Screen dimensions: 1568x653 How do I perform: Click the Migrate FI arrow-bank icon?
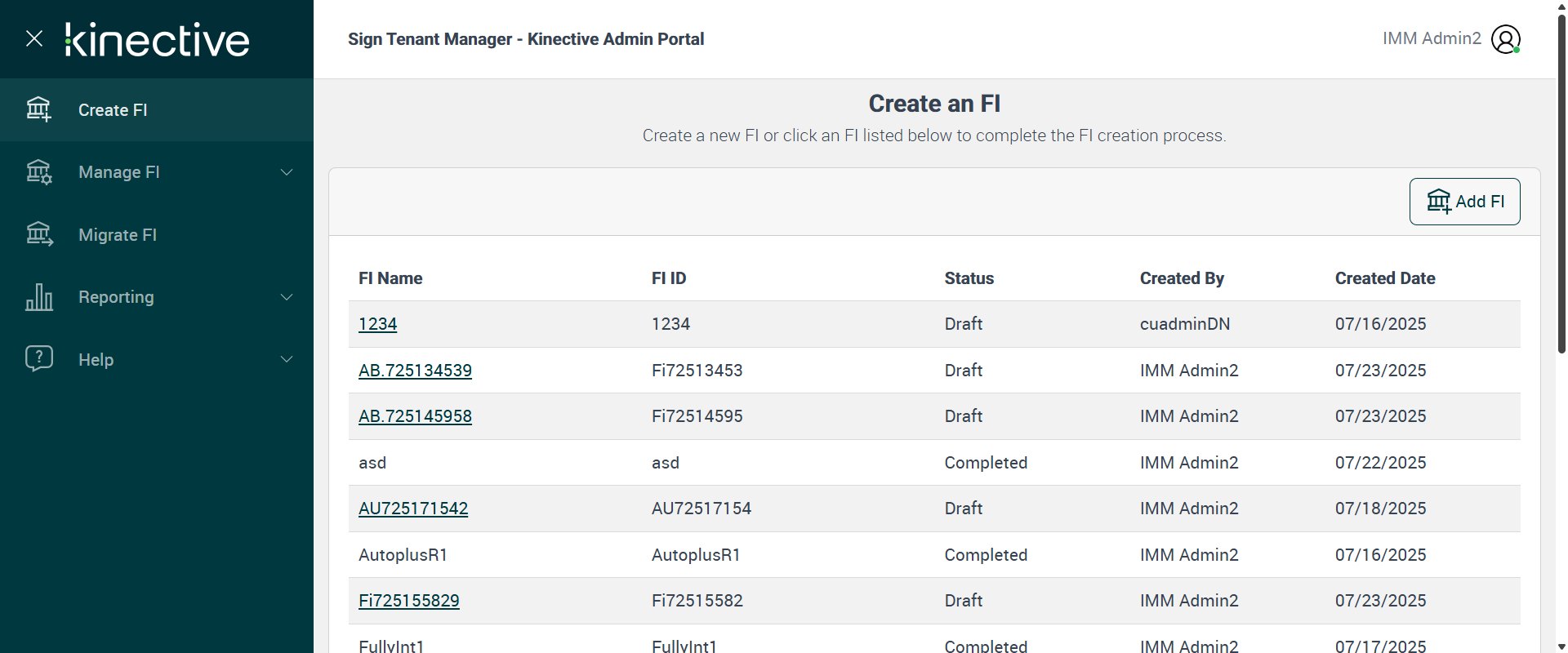(38, 235)
